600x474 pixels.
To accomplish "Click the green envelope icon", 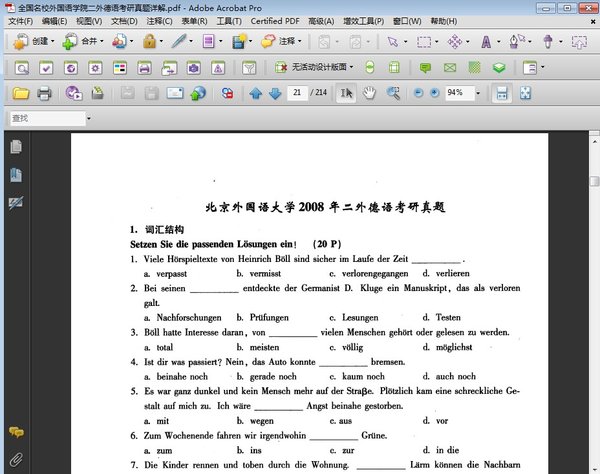I will pyautogui.click(x=450, y=68).
